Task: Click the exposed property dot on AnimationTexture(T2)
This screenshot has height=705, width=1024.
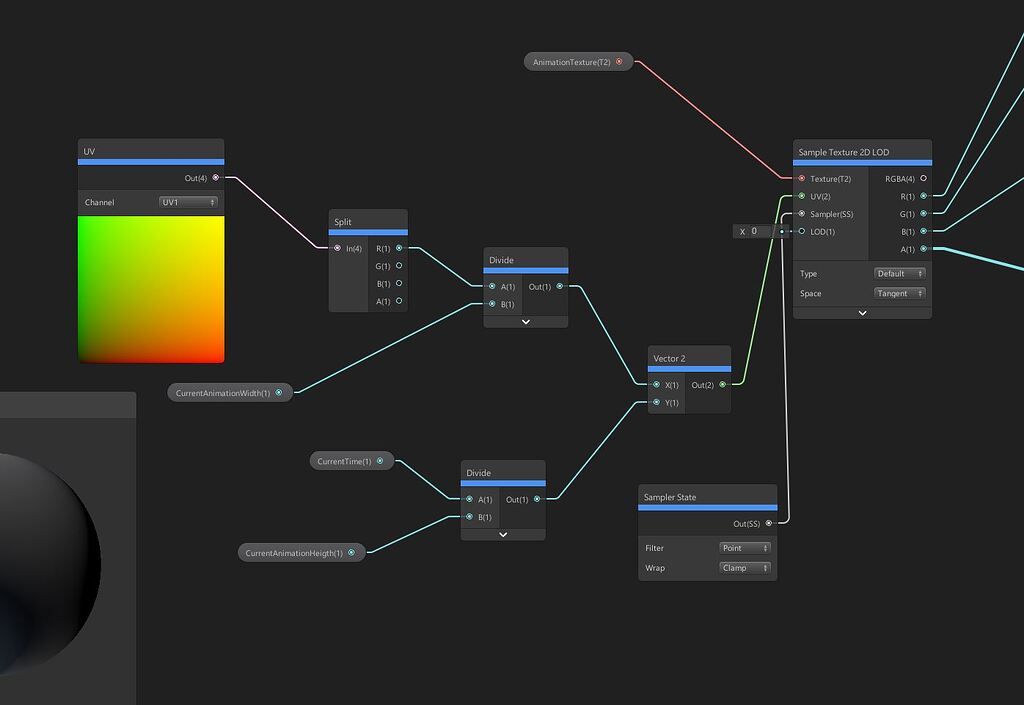Action: coord(618,60)
